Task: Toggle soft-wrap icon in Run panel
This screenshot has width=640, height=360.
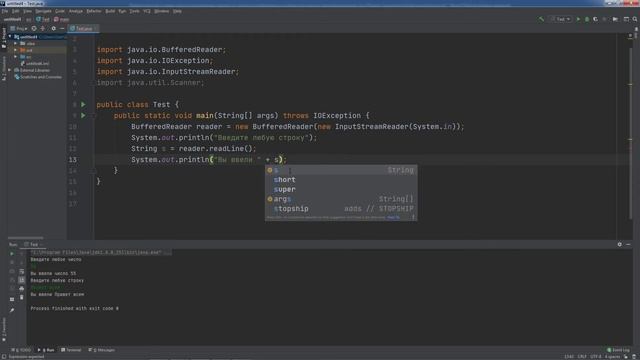Action: pos(22,271)
